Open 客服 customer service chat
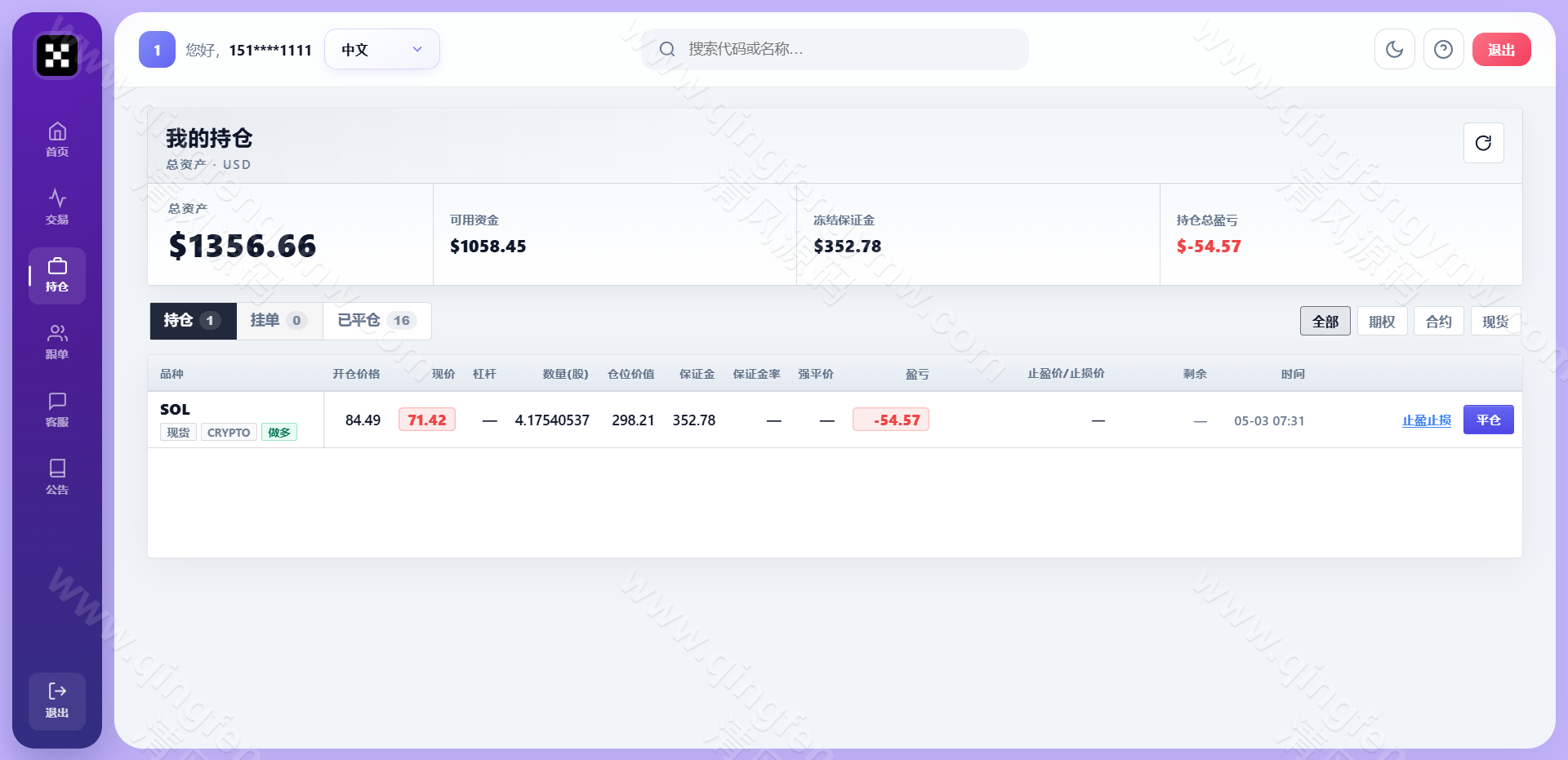Image resolution: width=1568 pixels, height=760 pixels. pos(57,410)
